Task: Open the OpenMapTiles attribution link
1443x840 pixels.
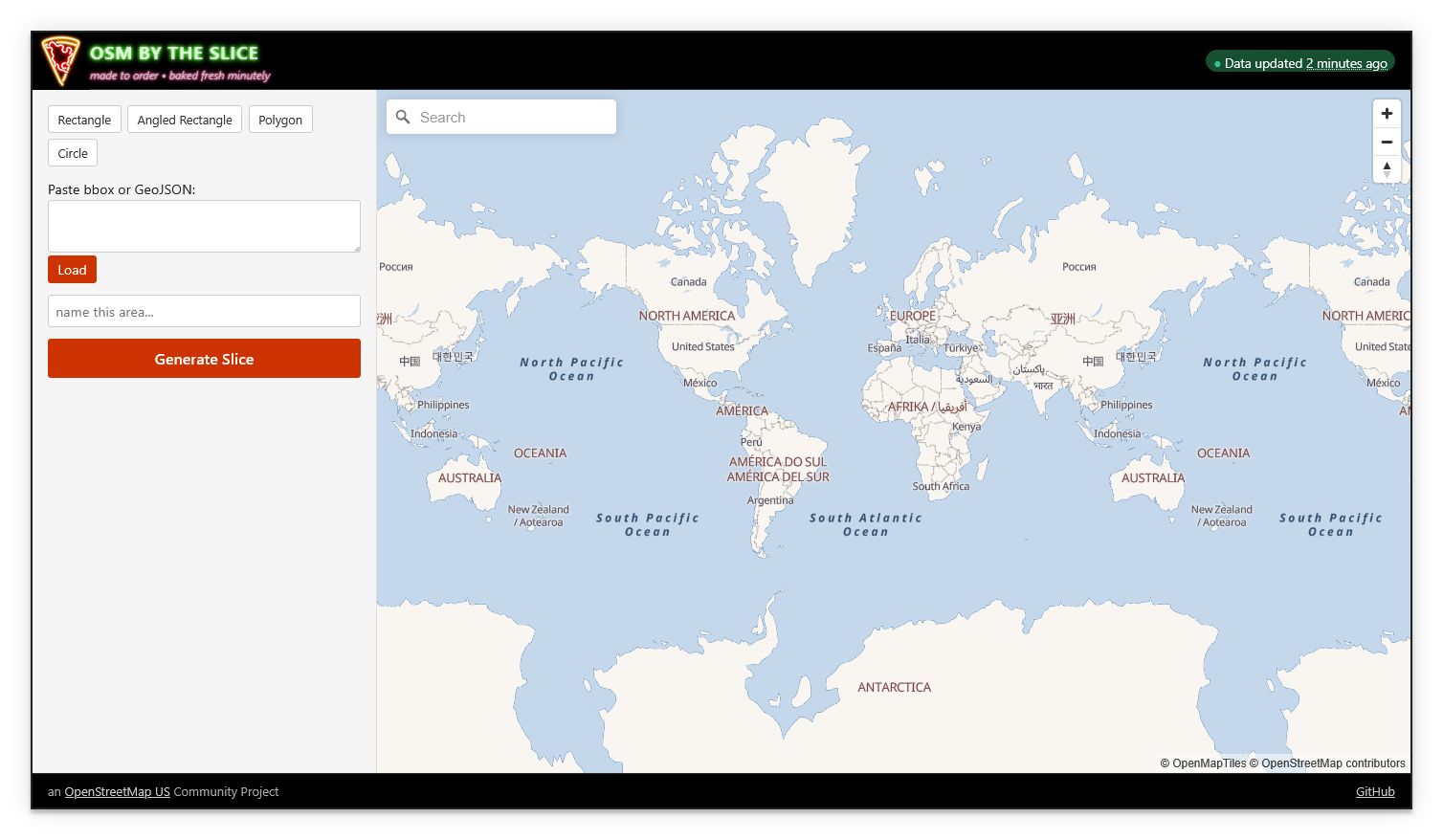Action: click(x=1203, y=763)
